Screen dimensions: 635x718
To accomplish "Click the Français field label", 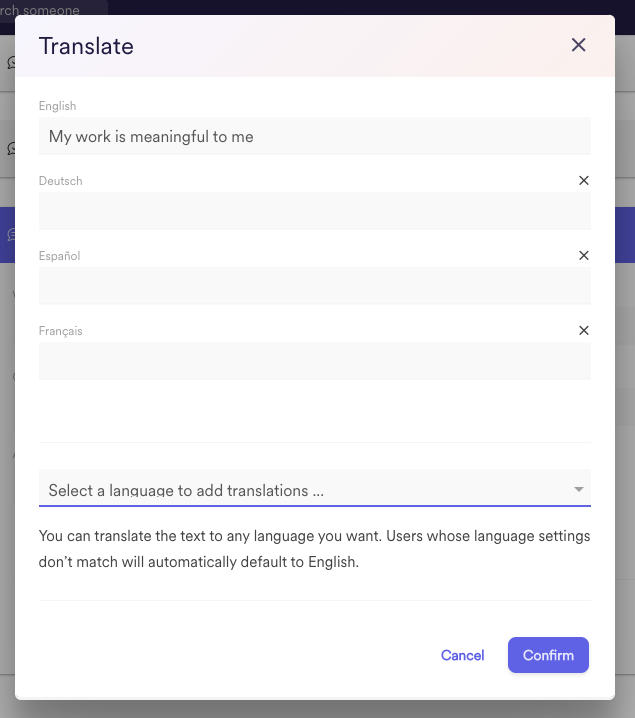I will tap(60, 331).
